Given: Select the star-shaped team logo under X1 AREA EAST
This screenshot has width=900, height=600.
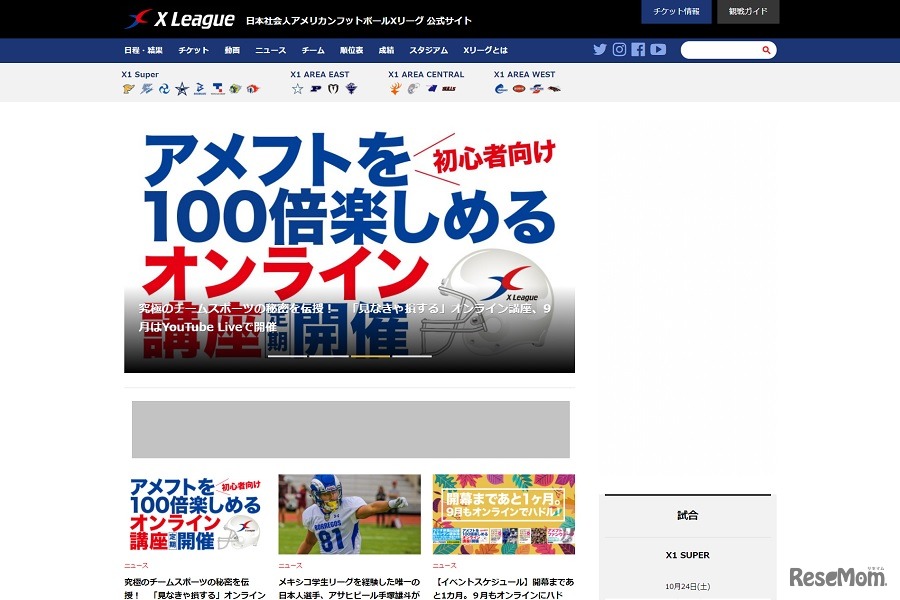Looking at the screenshot, I should tap(296, 89).
